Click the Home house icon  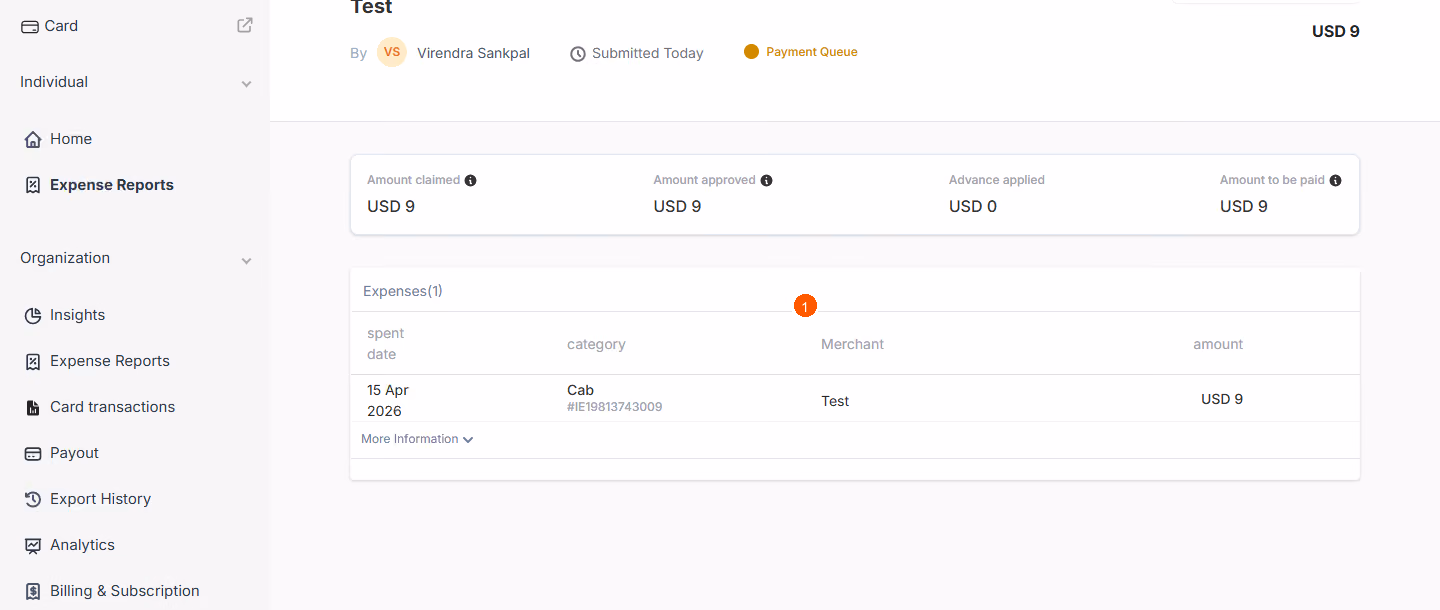[33, 139]
